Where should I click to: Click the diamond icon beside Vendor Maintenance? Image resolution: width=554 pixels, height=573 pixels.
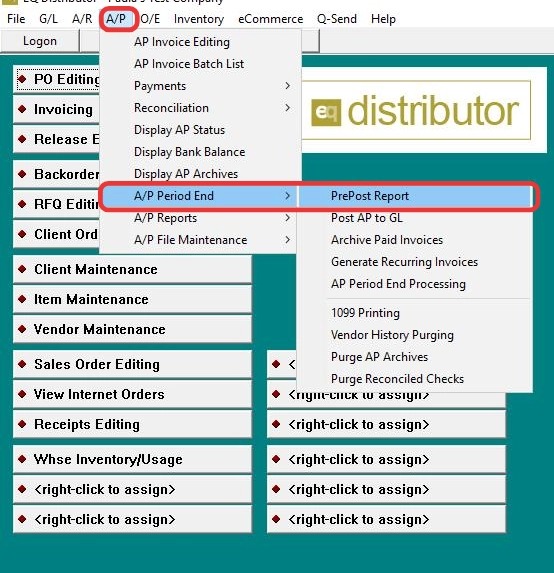click(22, 329)
